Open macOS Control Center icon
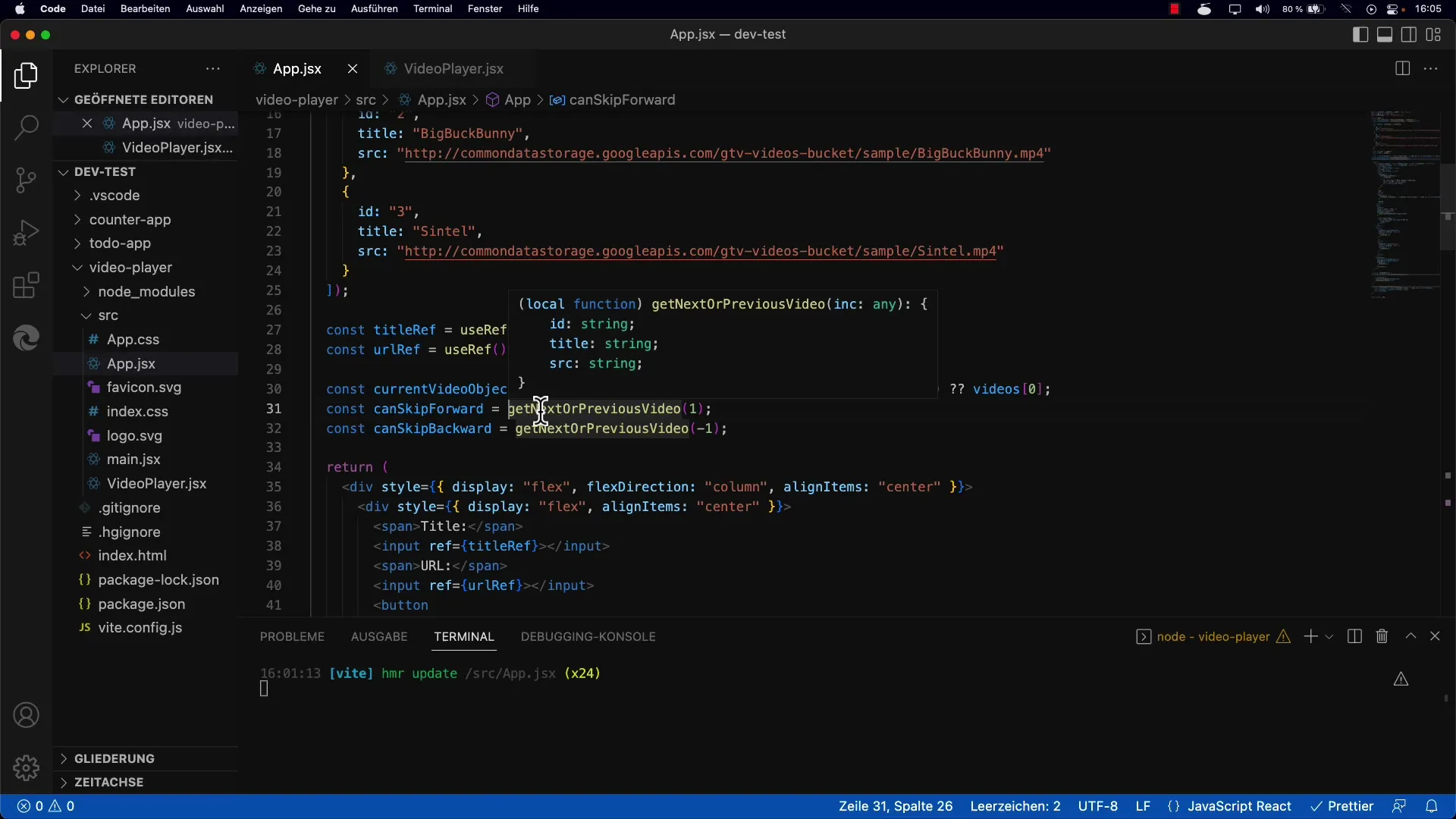The image size is (1456, 819). [x=1394, y=9]
